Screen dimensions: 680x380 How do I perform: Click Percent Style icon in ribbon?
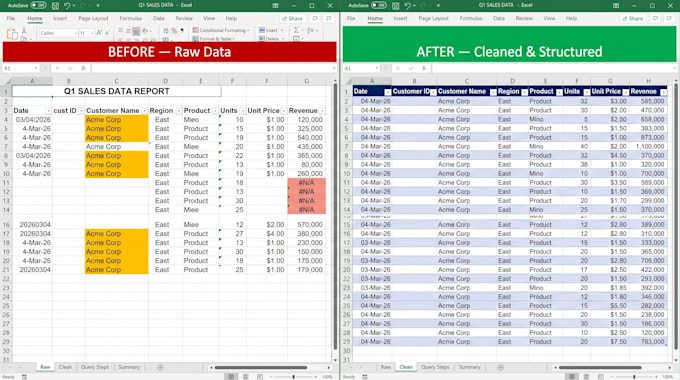(x=174, y=31)
